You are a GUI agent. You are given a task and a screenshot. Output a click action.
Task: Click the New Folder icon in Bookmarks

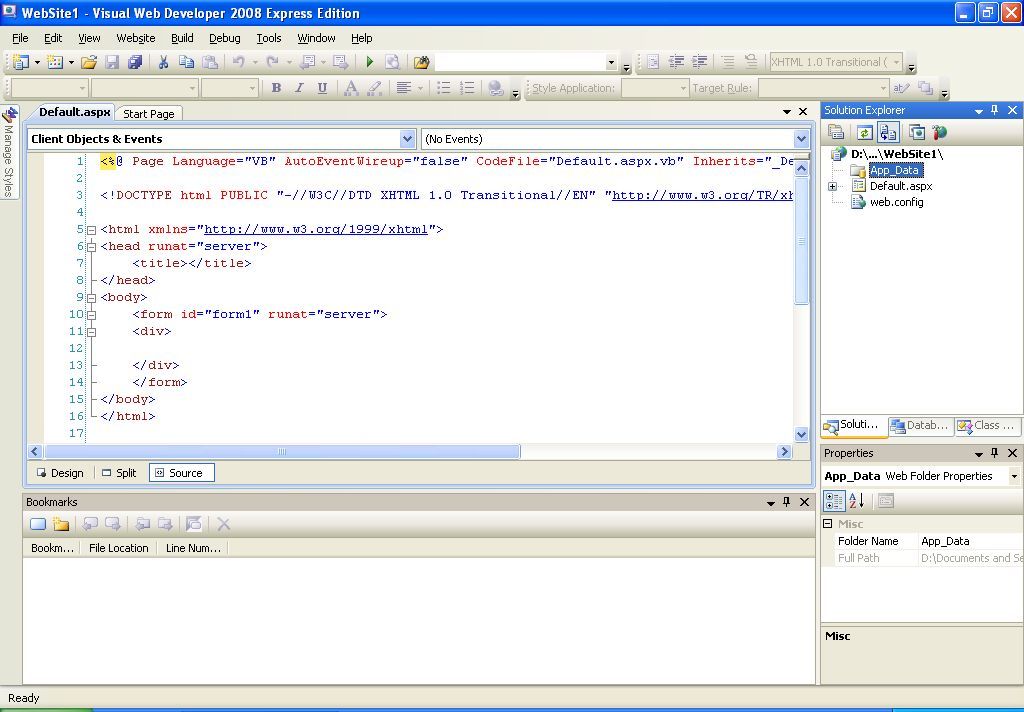(61, 524)
